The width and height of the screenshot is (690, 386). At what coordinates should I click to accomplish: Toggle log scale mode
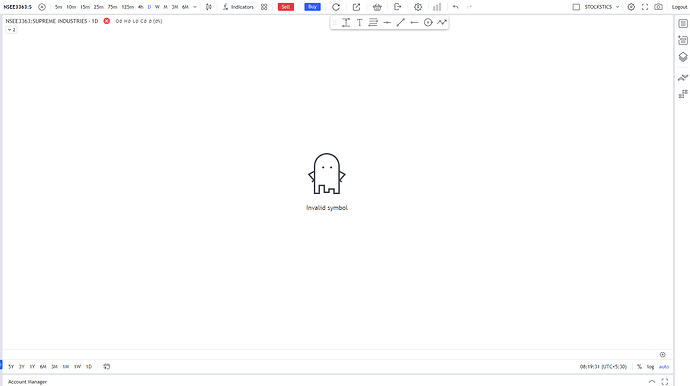coord(650,367)
